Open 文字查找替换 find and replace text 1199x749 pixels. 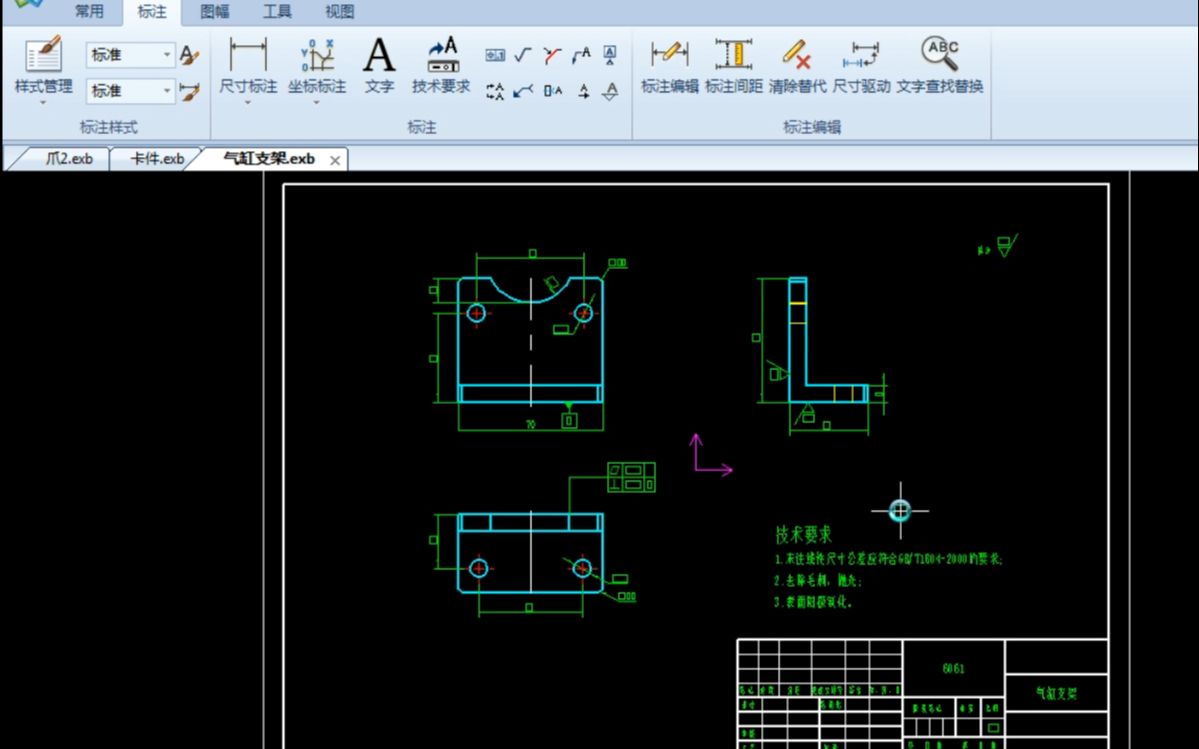pyautogui.click(x=939, y=66)
